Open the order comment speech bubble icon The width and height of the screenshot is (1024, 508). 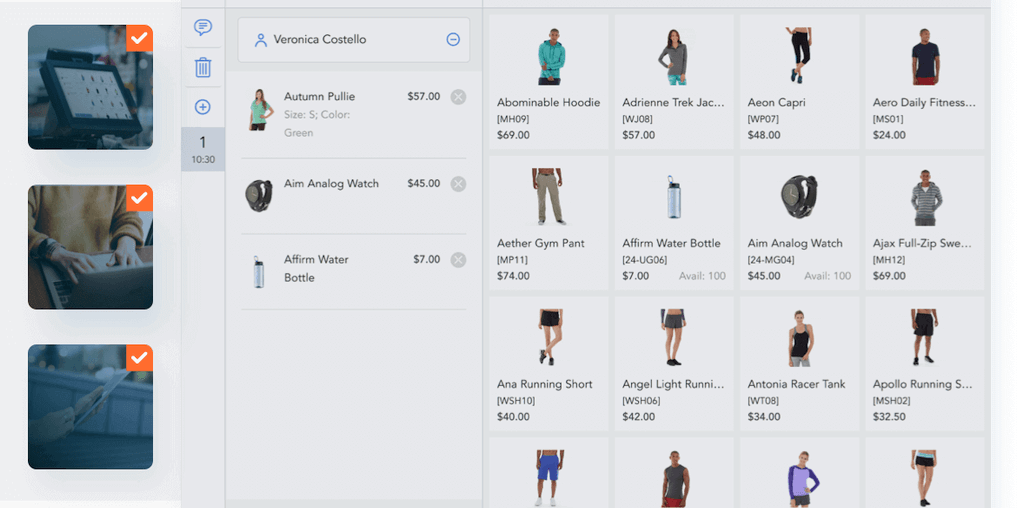tap(203, 27)
